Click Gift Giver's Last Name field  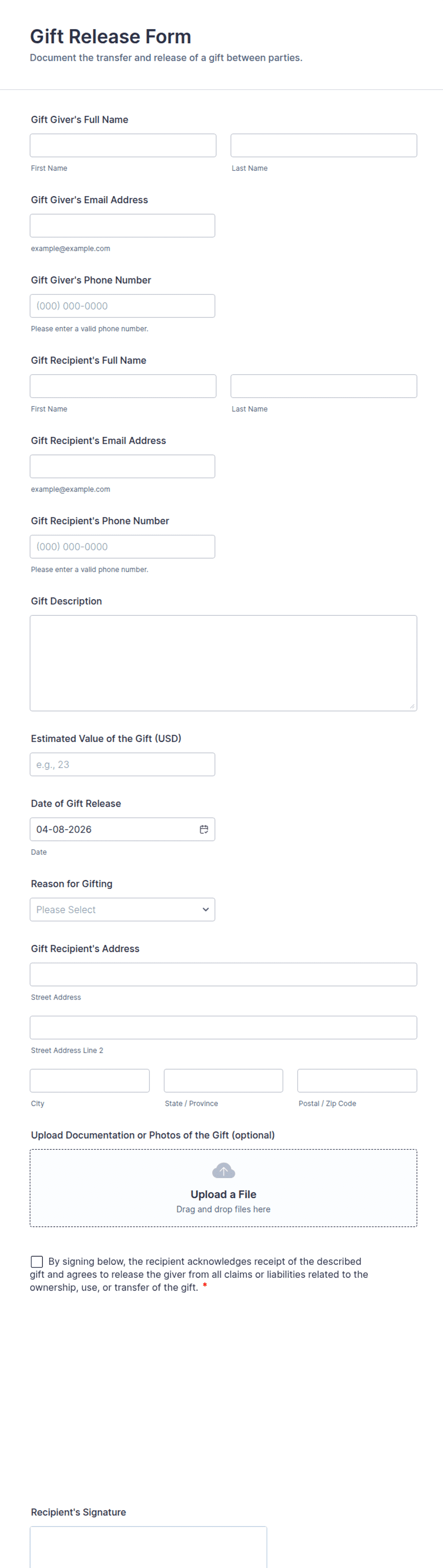(x=323, y=146)
